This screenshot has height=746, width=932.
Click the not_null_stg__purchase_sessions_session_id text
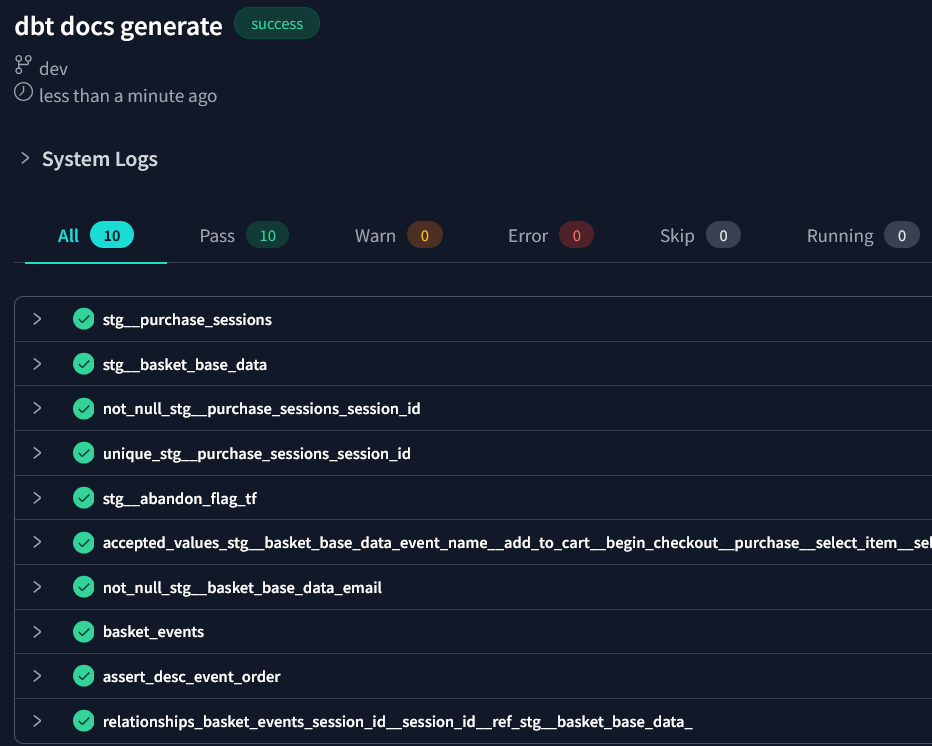[262, 409]
